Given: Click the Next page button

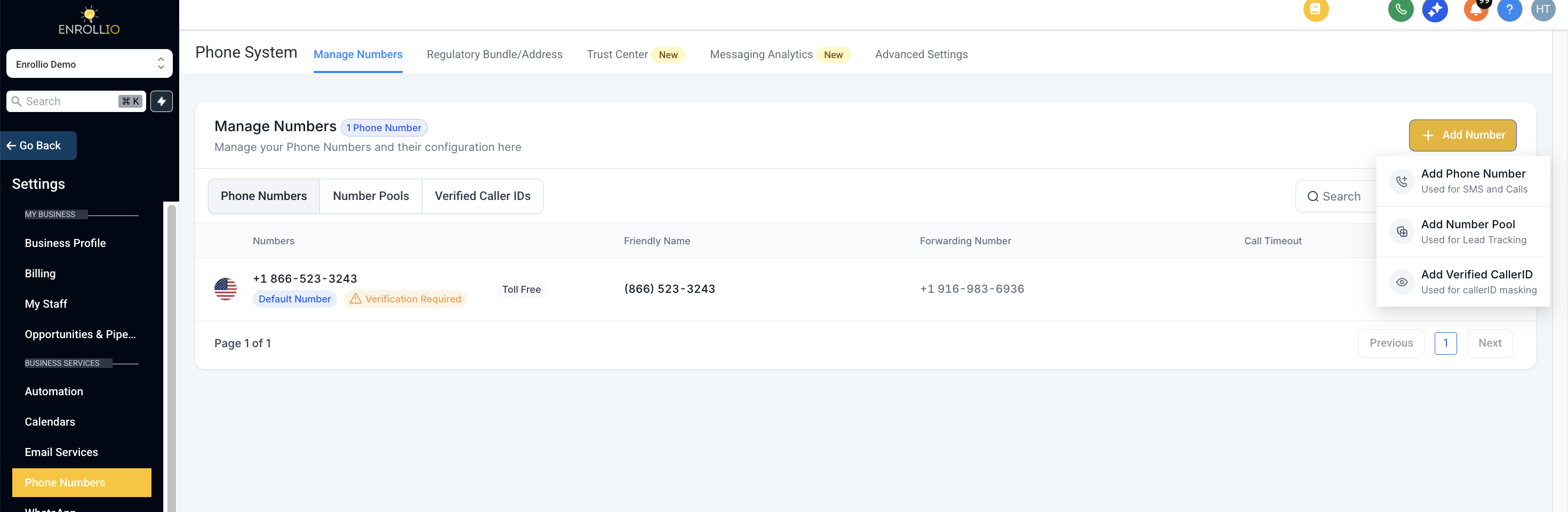Looking at the screenshot, I should point(1490,343).
